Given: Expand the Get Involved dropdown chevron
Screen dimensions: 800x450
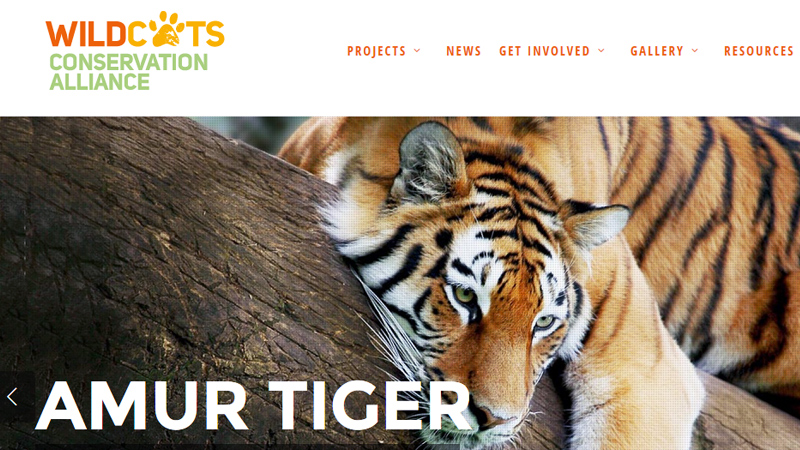Looking at the screenshot, I should (x=601, y=51).
